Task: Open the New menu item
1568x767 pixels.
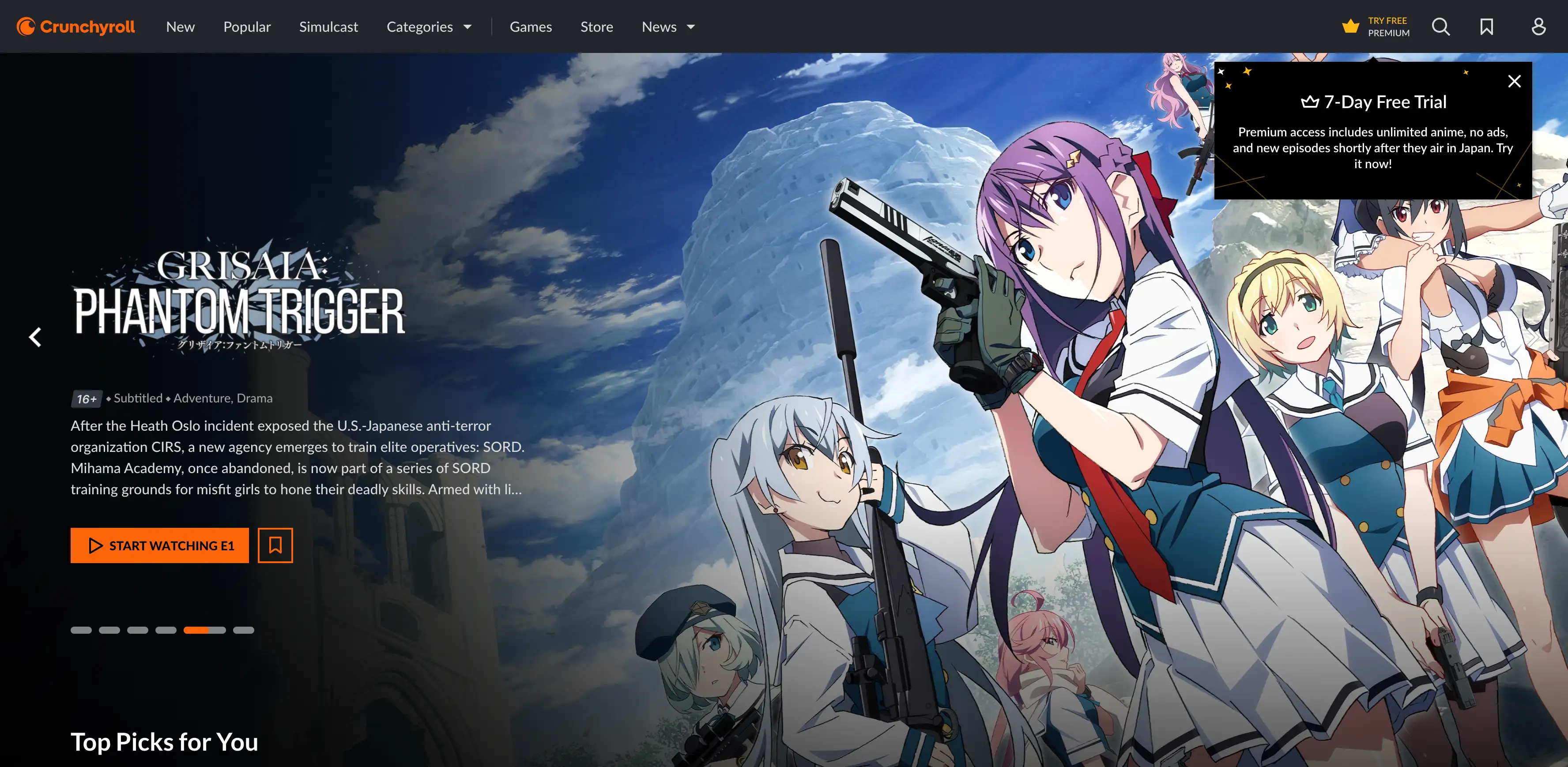Action: [x=180, y=27]
